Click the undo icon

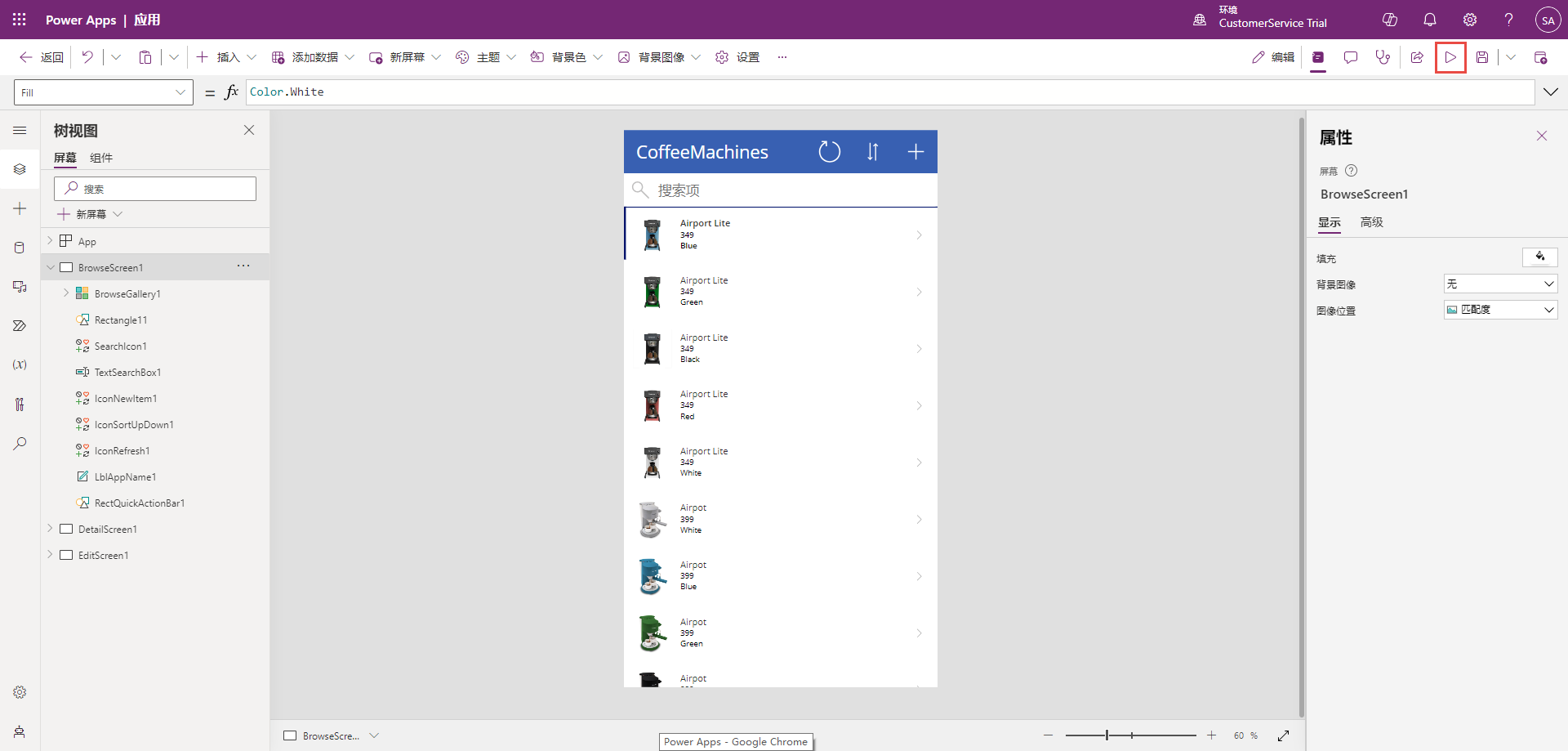click(x=87, y=57)
